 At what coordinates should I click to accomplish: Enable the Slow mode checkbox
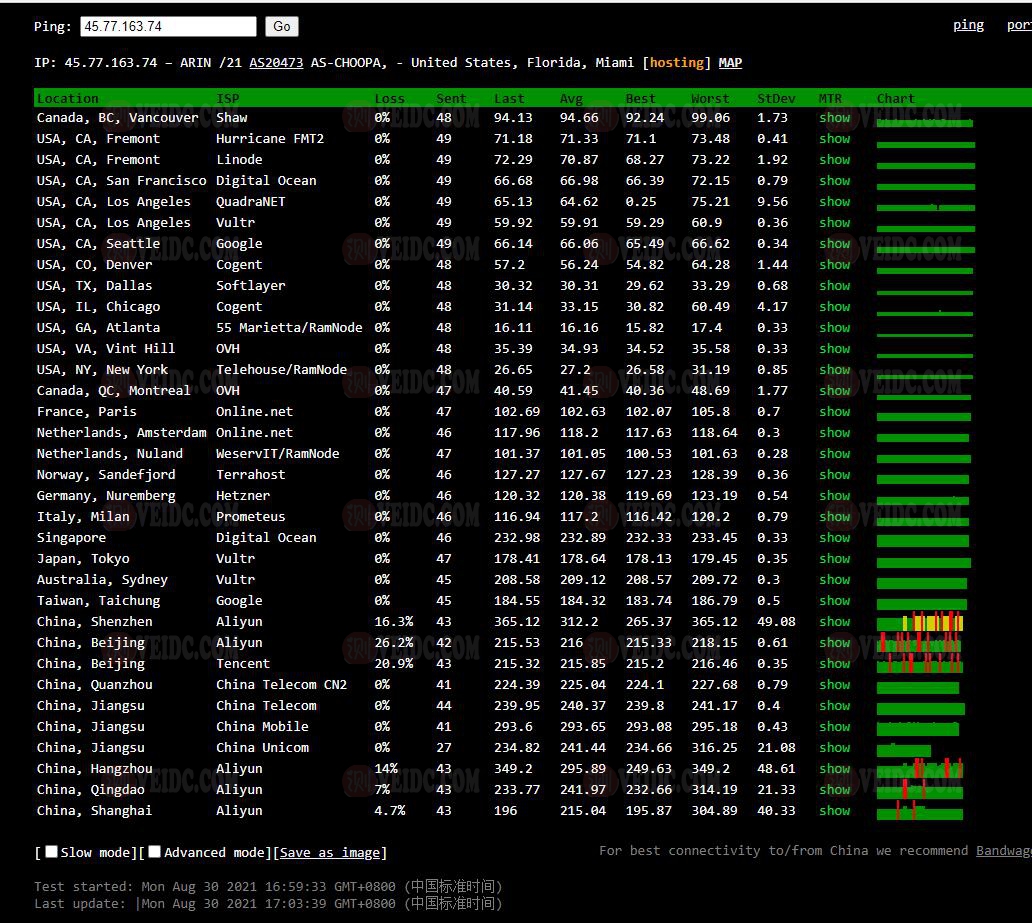point(52,852)
